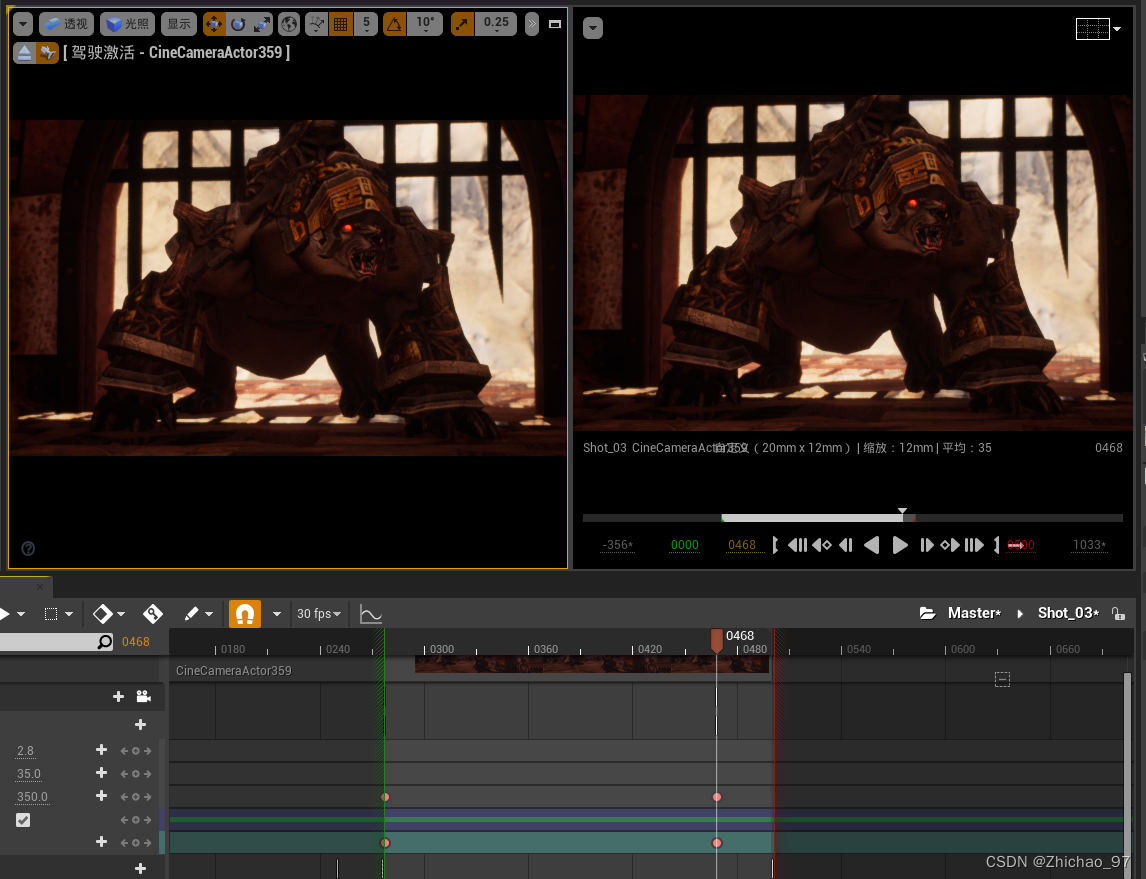Open the viewport layout grid selector
Screen dimensions: 1146x879
(x=1098, y=28)
